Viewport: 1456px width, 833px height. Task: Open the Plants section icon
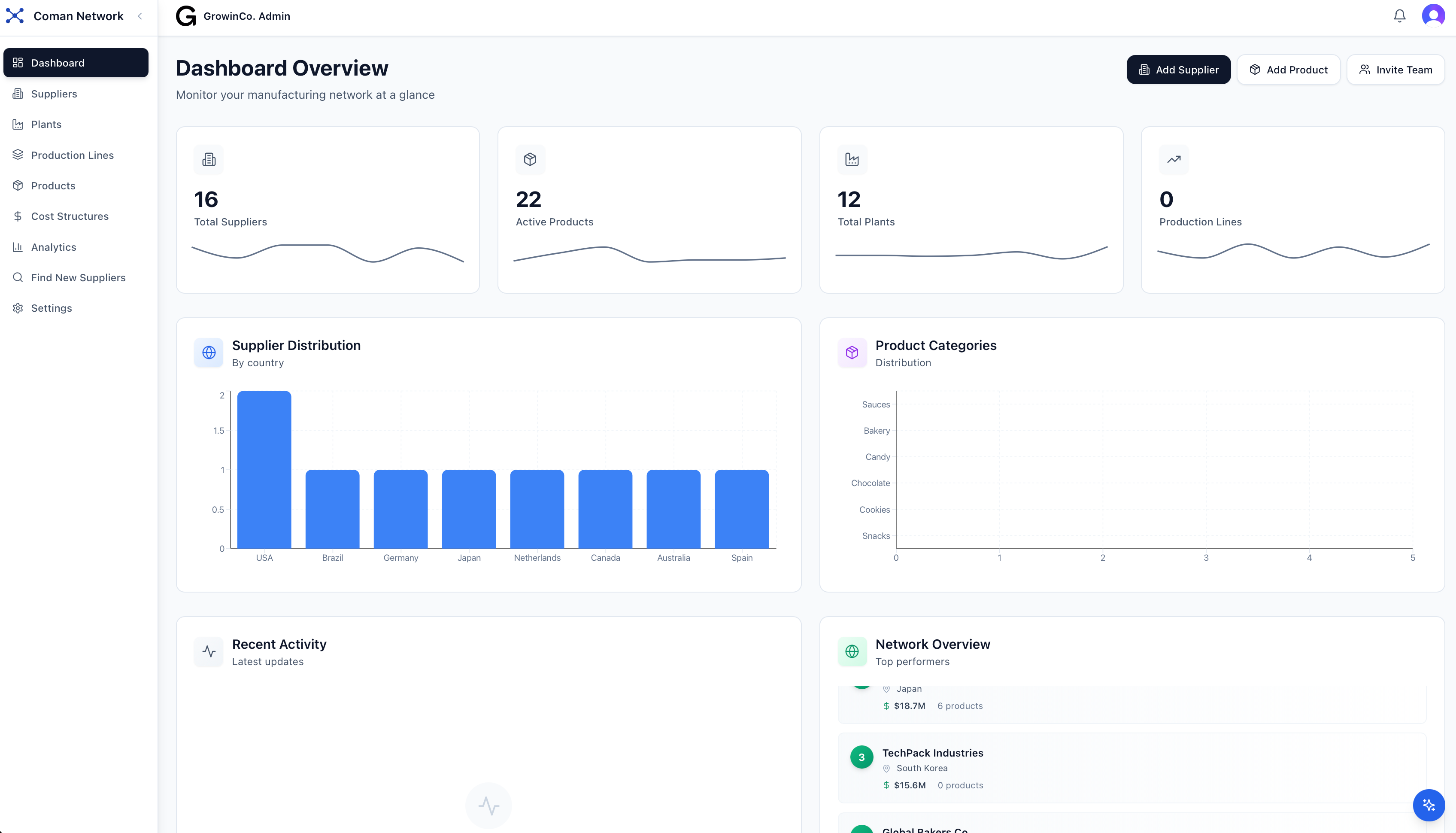point(18,124)
